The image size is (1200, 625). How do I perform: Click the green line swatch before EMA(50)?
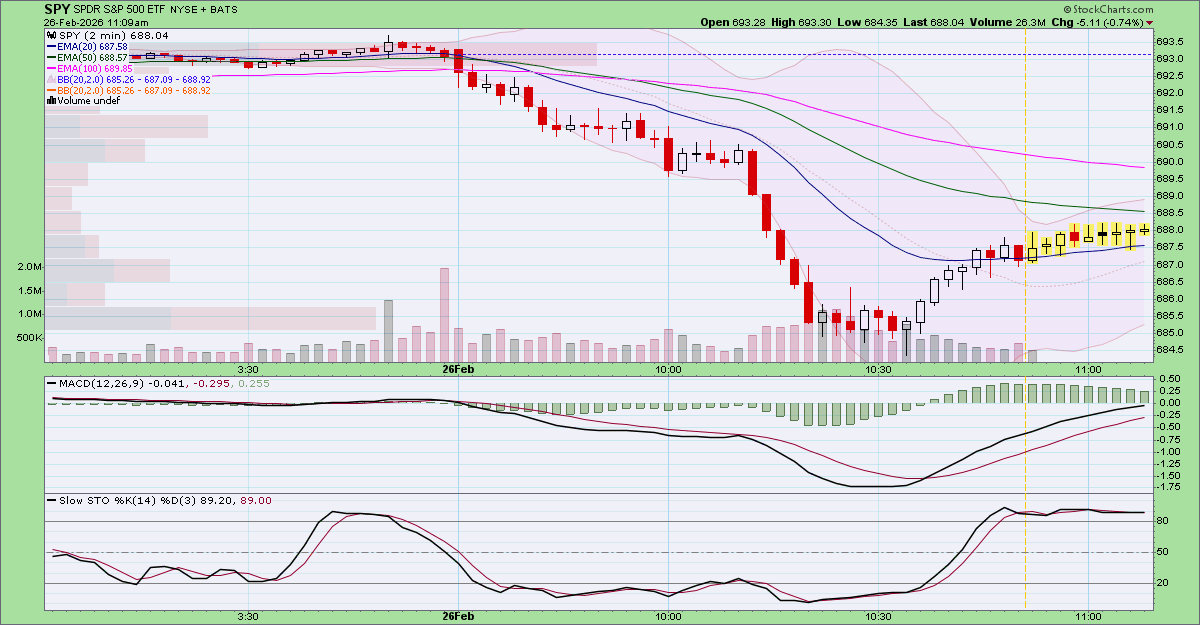pos(53,57)
